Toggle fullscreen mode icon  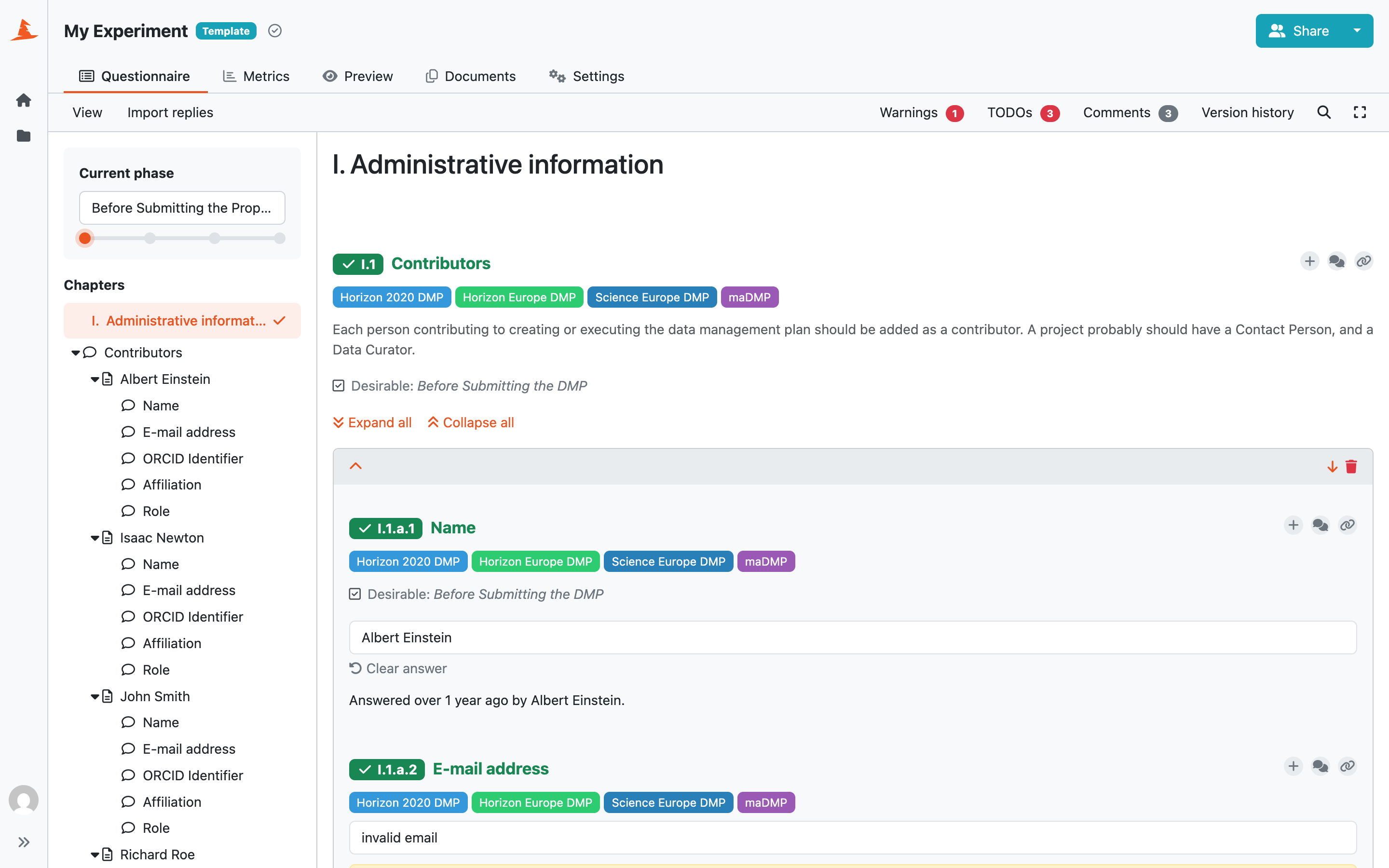tap(1360, 112)
